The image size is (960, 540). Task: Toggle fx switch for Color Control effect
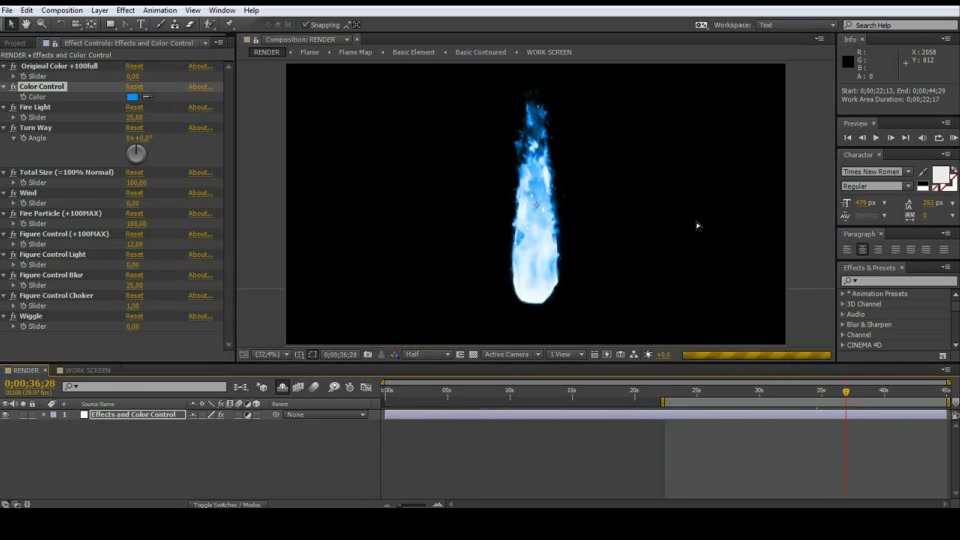(x=13, y=86)
